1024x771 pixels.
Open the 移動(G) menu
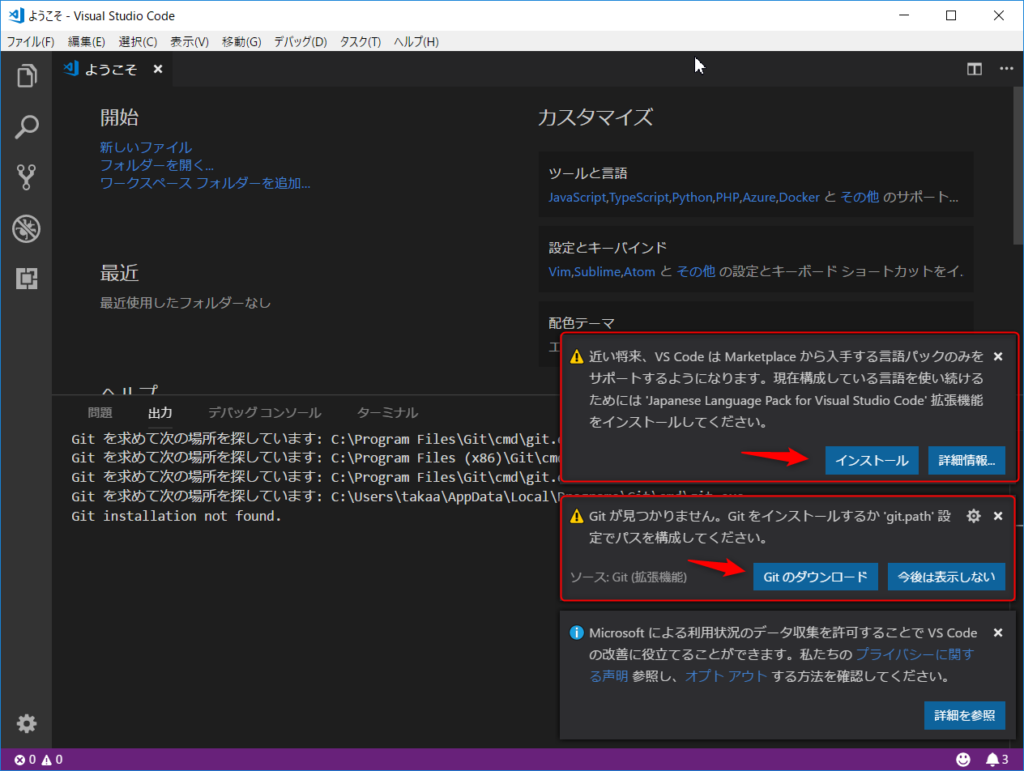click(241, 42)
